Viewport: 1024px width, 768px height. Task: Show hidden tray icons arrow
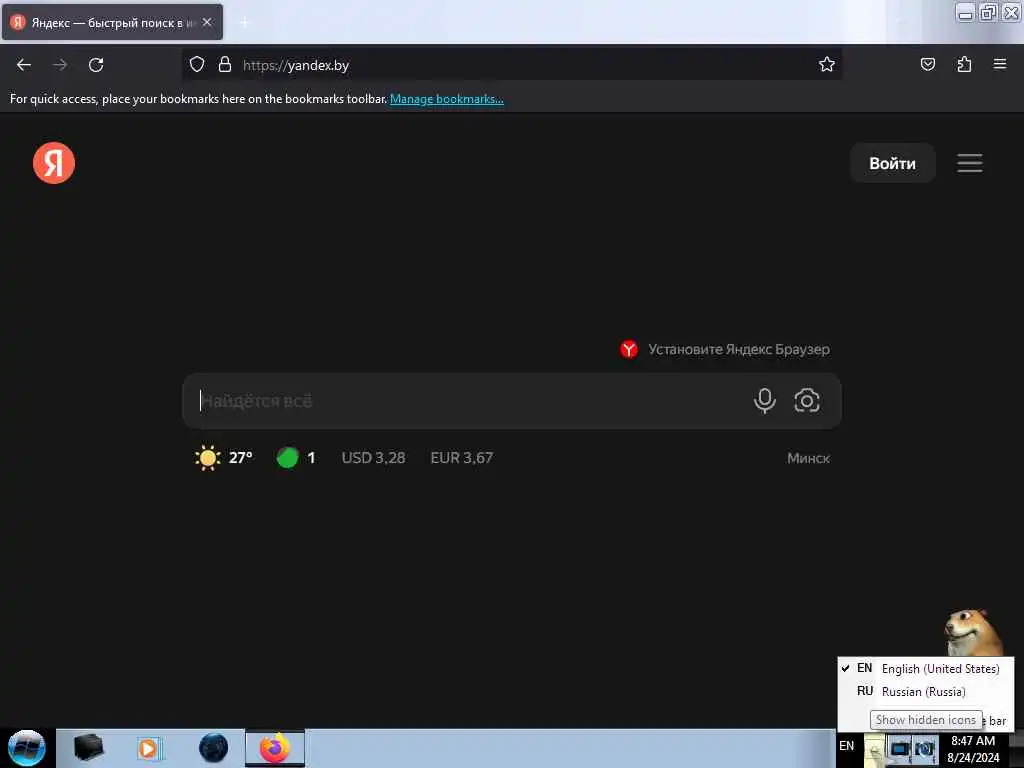click(x=874, y=750)
